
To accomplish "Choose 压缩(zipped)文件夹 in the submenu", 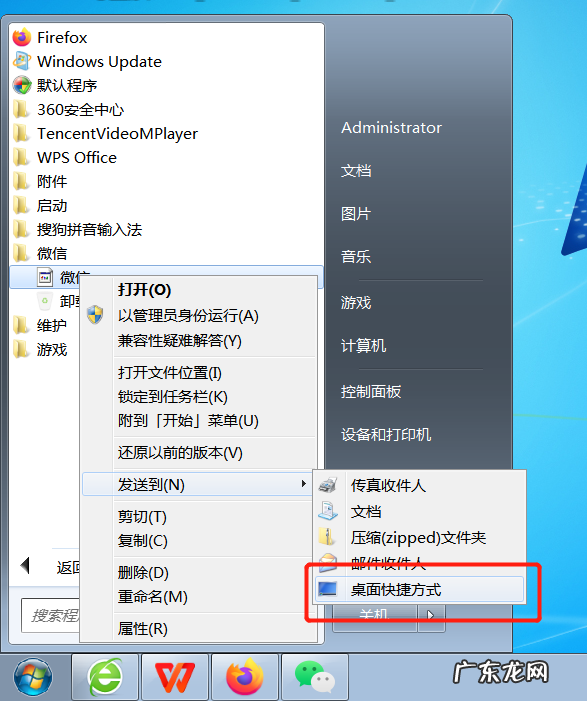I will tap(419, 537).
